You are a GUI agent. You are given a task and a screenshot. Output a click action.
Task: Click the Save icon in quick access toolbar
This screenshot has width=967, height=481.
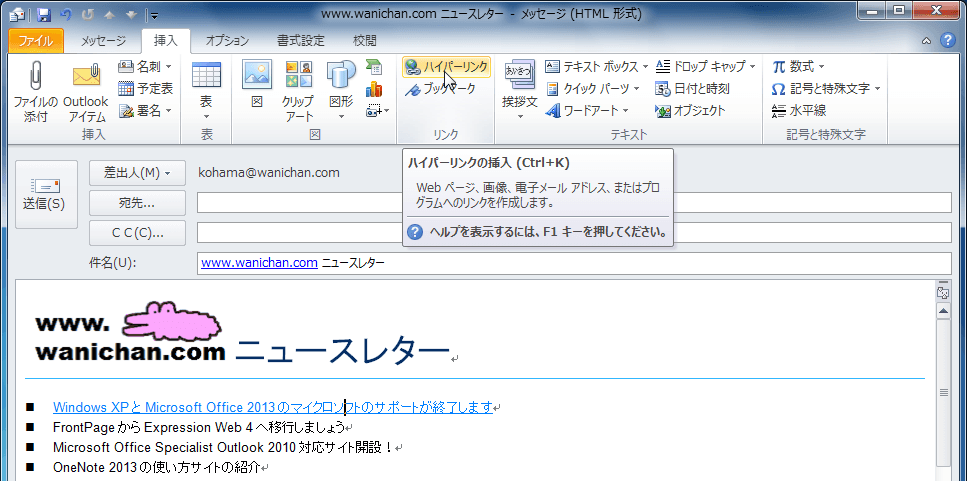(43, 14)
